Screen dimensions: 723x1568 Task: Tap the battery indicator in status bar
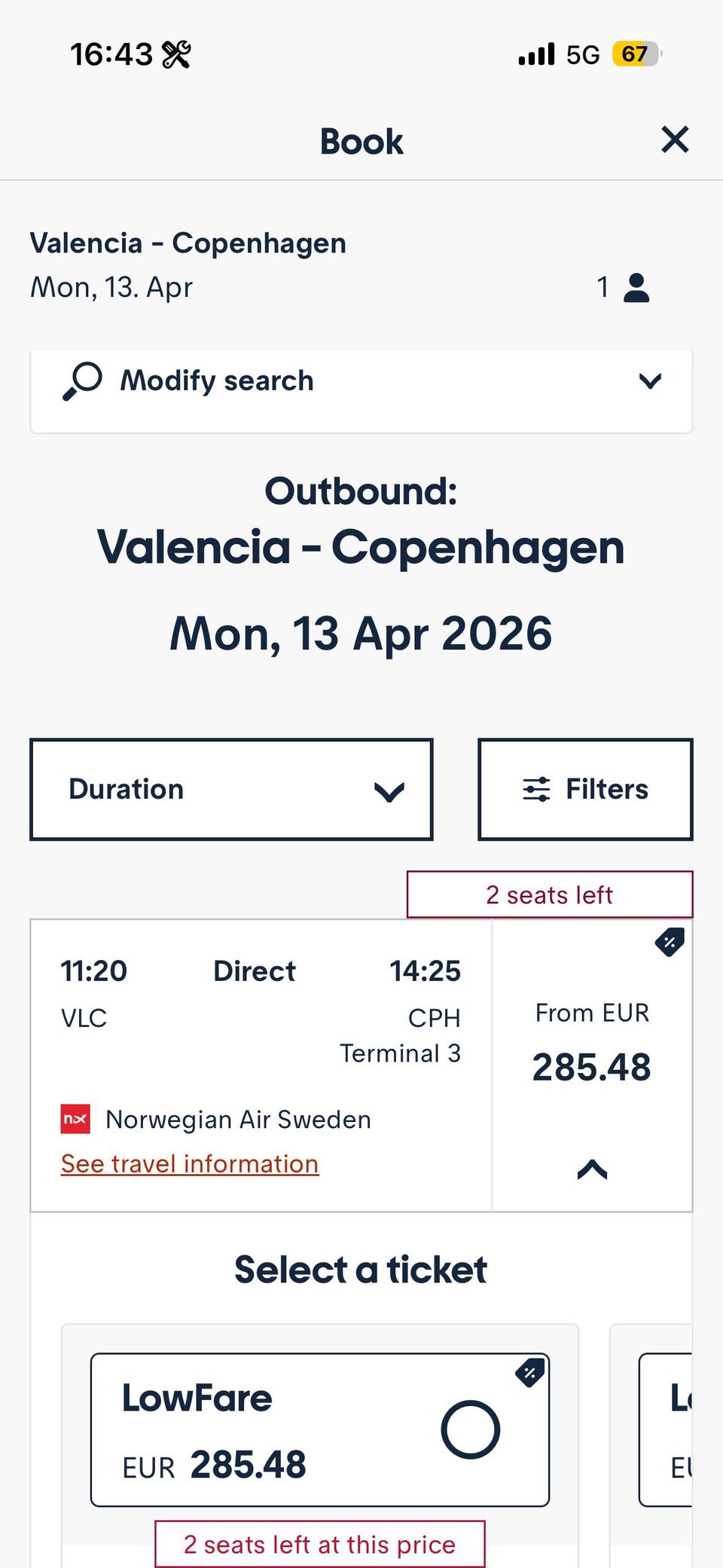tap(635, 54)
